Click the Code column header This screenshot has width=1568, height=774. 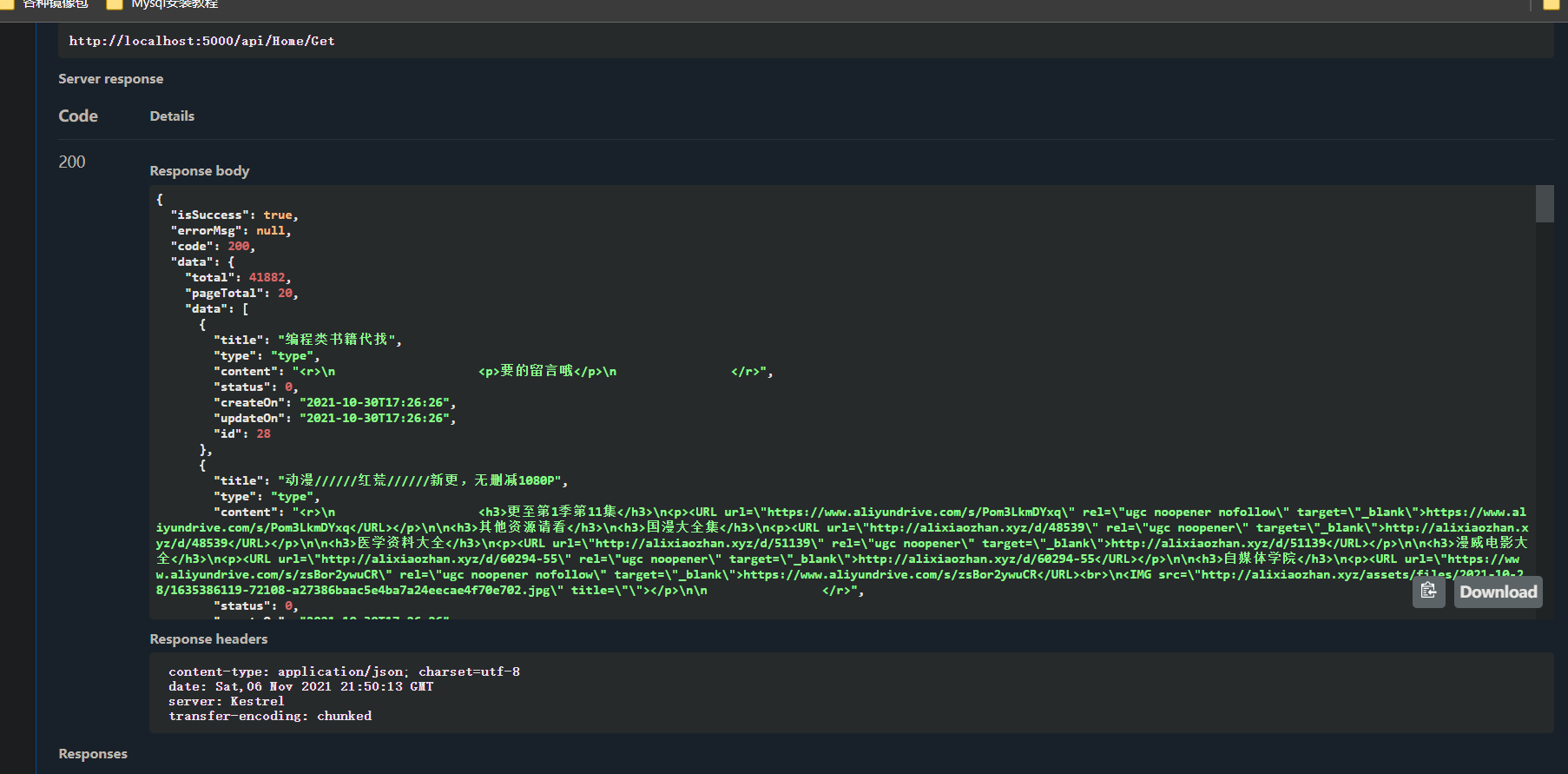click(78, 116)
